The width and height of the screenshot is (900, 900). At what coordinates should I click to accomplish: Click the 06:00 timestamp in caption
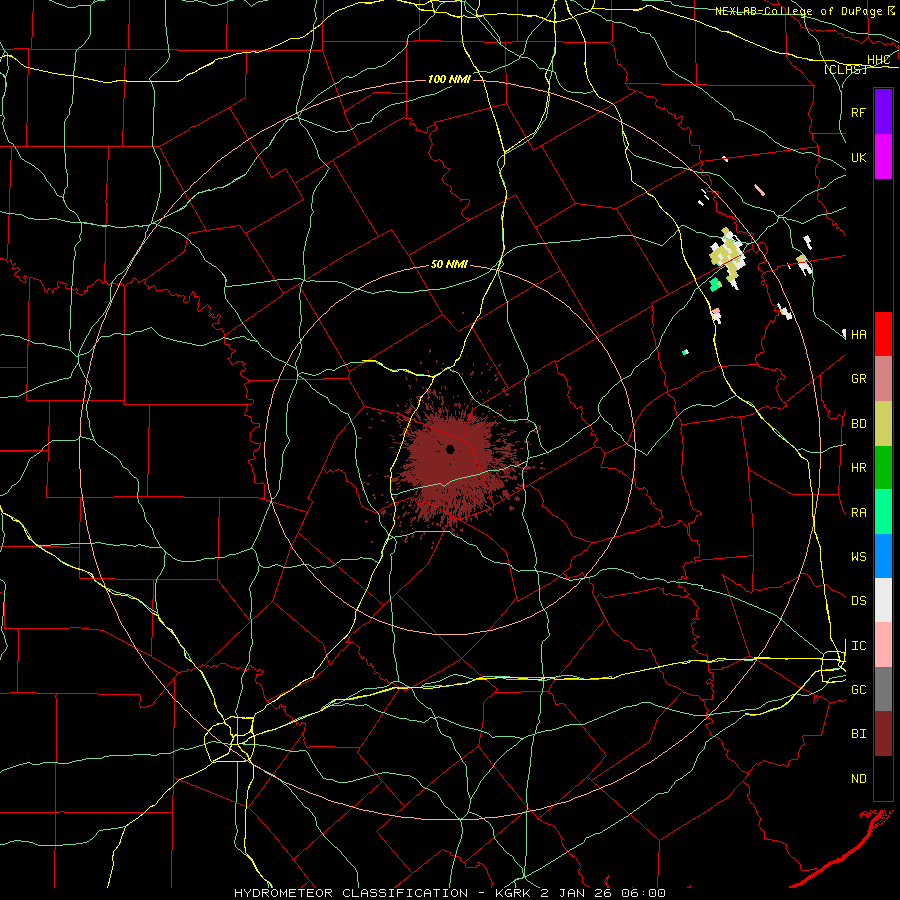tap(642, 893)
